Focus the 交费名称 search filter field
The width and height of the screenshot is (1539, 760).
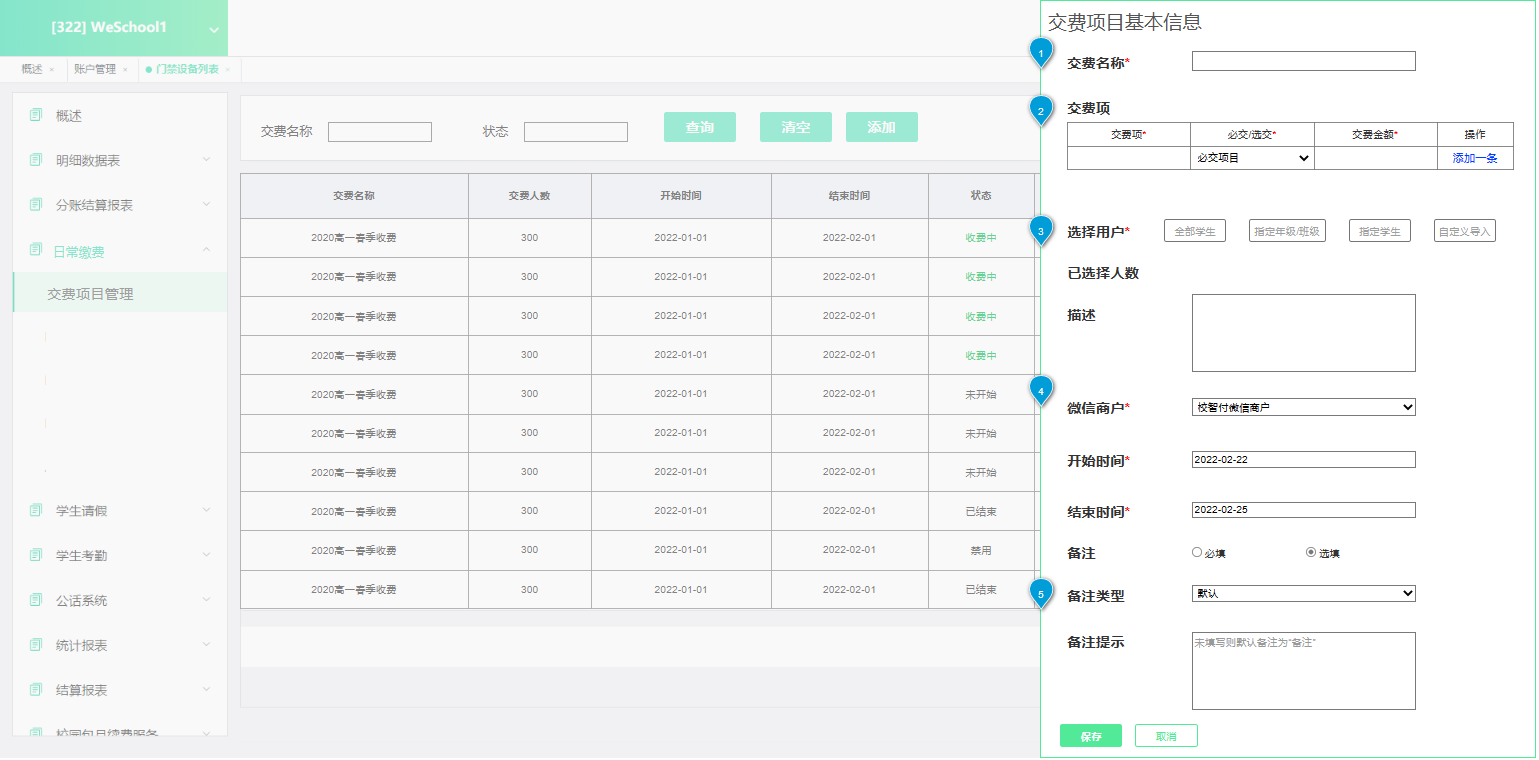coord(380,132)
